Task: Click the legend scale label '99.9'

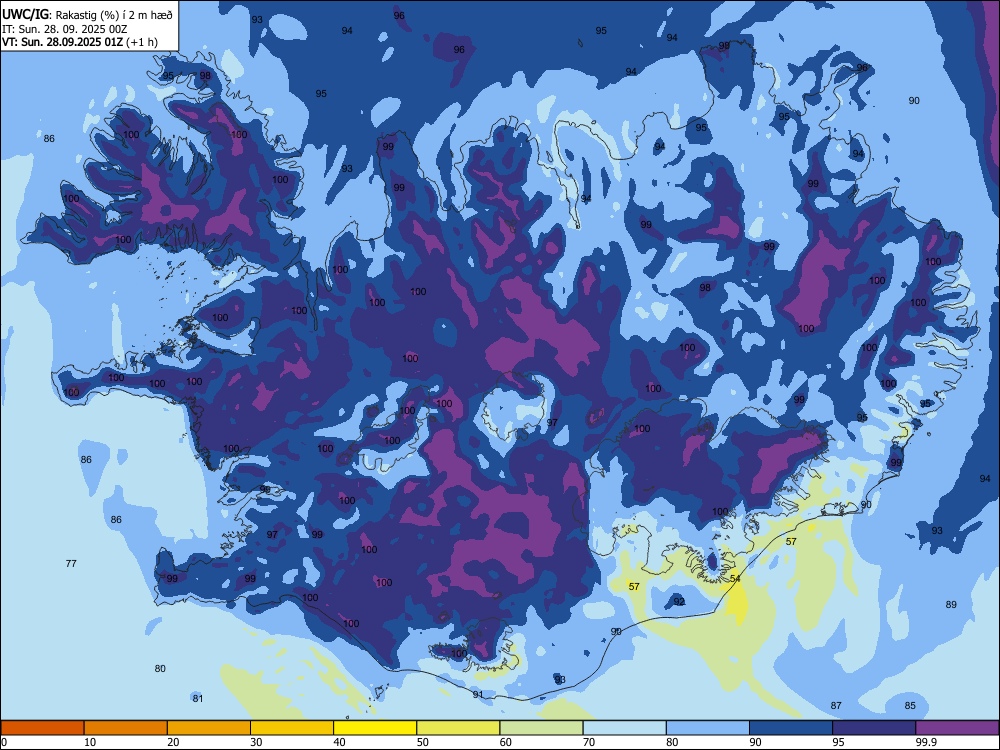Action: point(926,742)
